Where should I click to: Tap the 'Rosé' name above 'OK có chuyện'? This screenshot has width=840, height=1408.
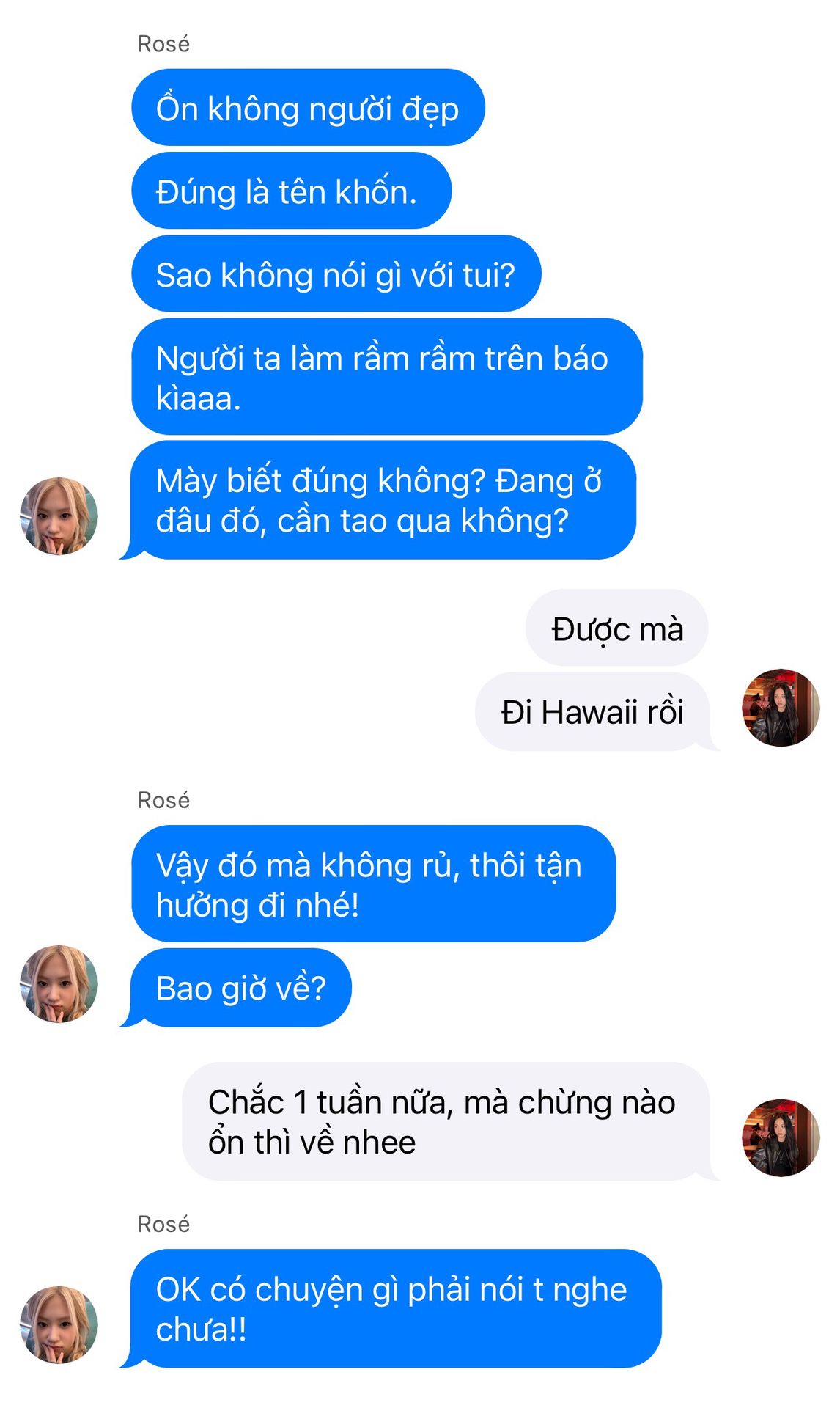(x=163, y=1224)
